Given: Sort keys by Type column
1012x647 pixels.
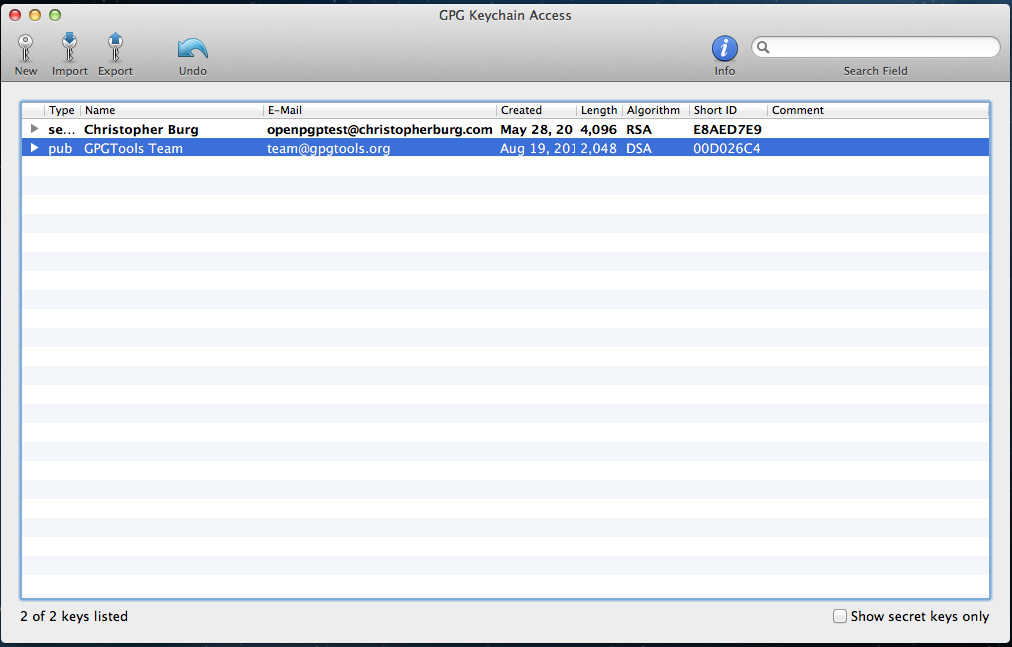Looking at the screenshot, I should click(62, 110).
